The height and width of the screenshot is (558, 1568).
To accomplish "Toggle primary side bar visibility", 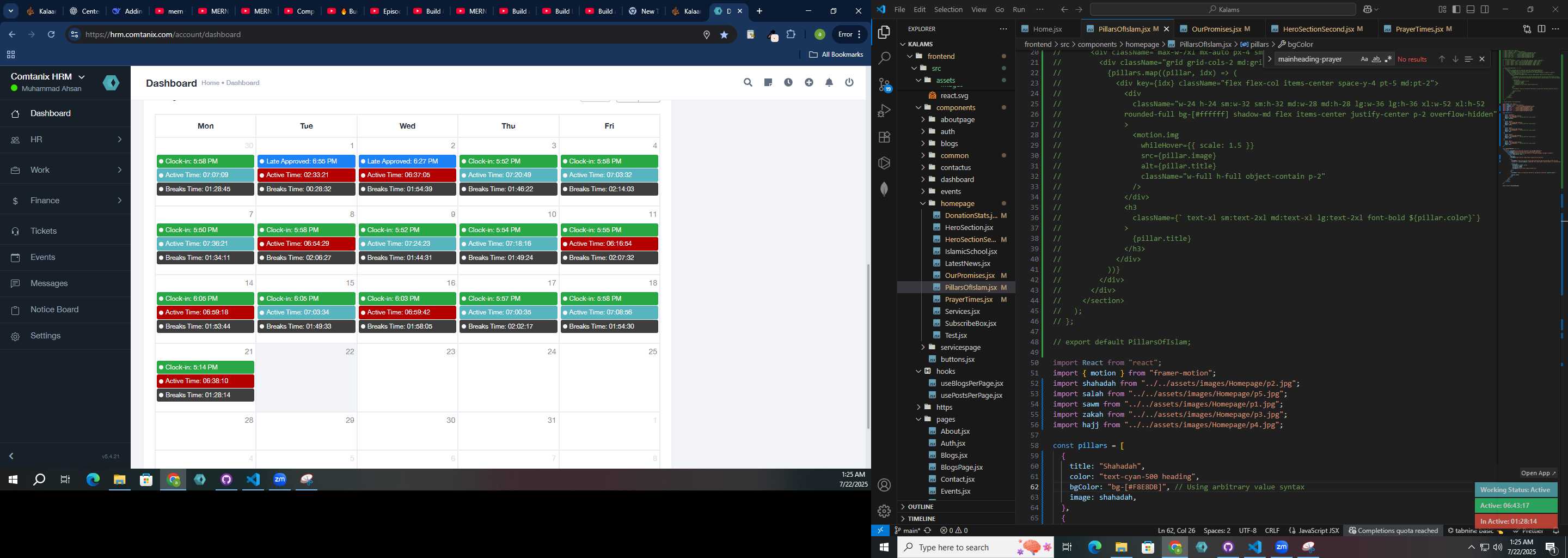I will point(1456,9).
